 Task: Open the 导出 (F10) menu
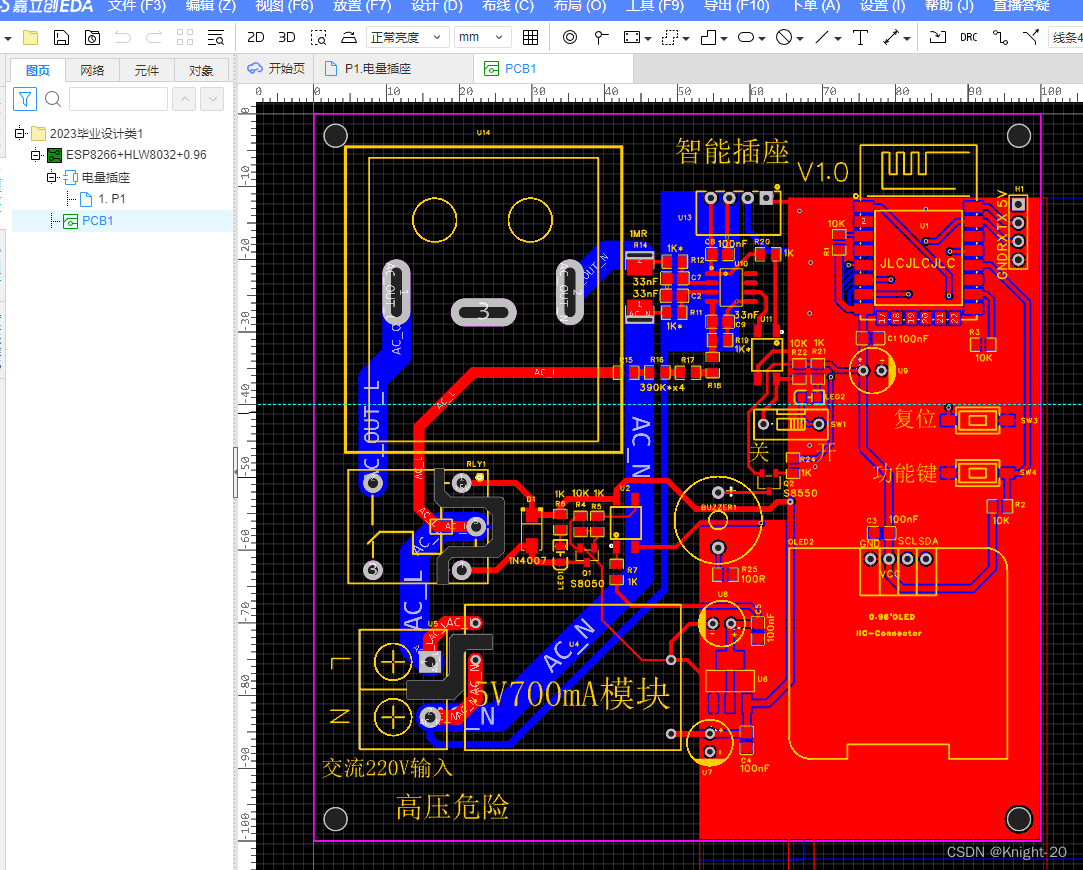[x=736, y=6]
